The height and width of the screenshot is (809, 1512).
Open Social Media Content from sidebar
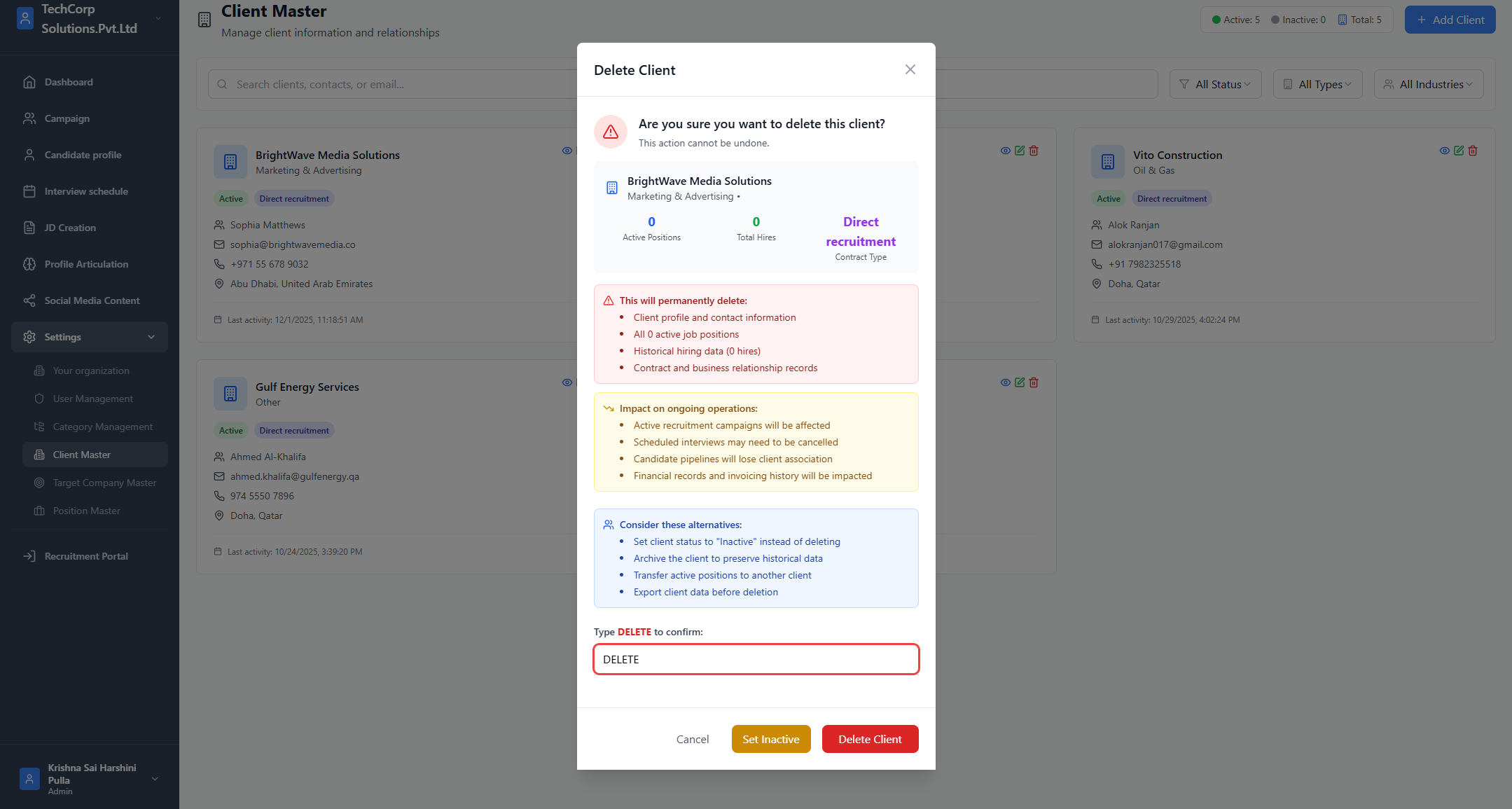click(92, 300)
